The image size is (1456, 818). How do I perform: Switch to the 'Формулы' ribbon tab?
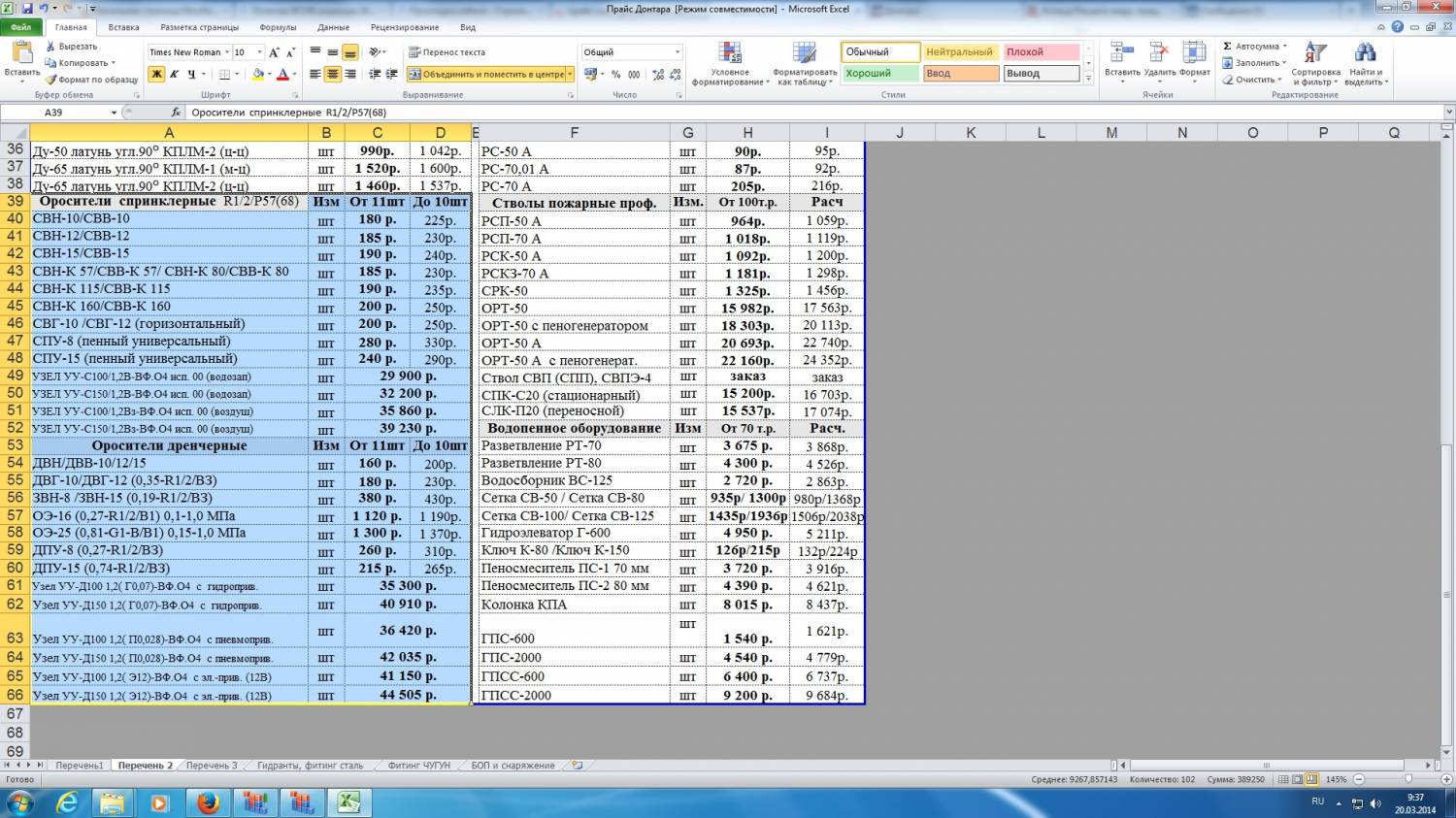pos(279,28)
